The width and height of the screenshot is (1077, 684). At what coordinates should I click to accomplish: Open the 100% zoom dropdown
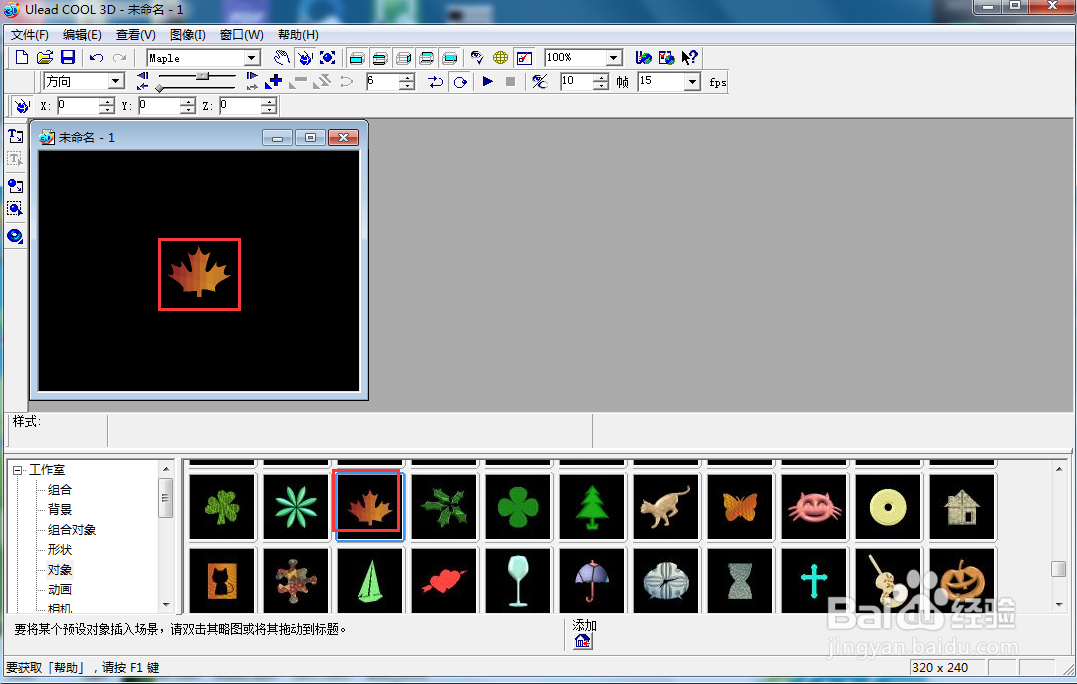614,58
